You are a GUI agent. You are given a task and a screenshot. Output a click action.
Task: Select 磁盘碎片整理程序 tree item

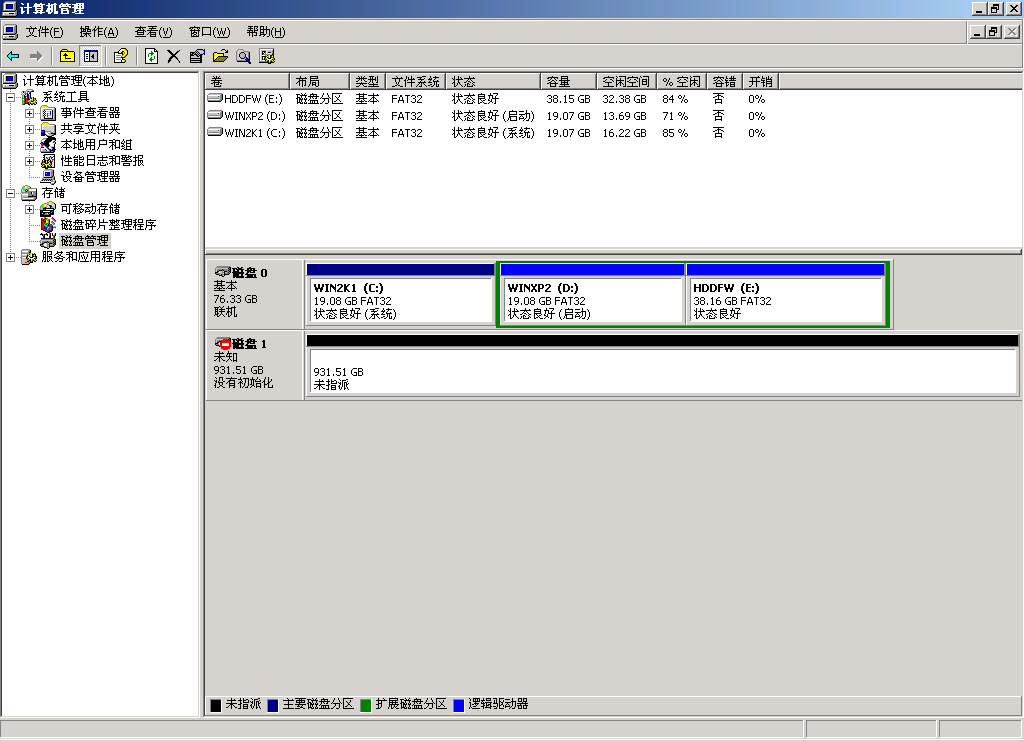point(108,225)
